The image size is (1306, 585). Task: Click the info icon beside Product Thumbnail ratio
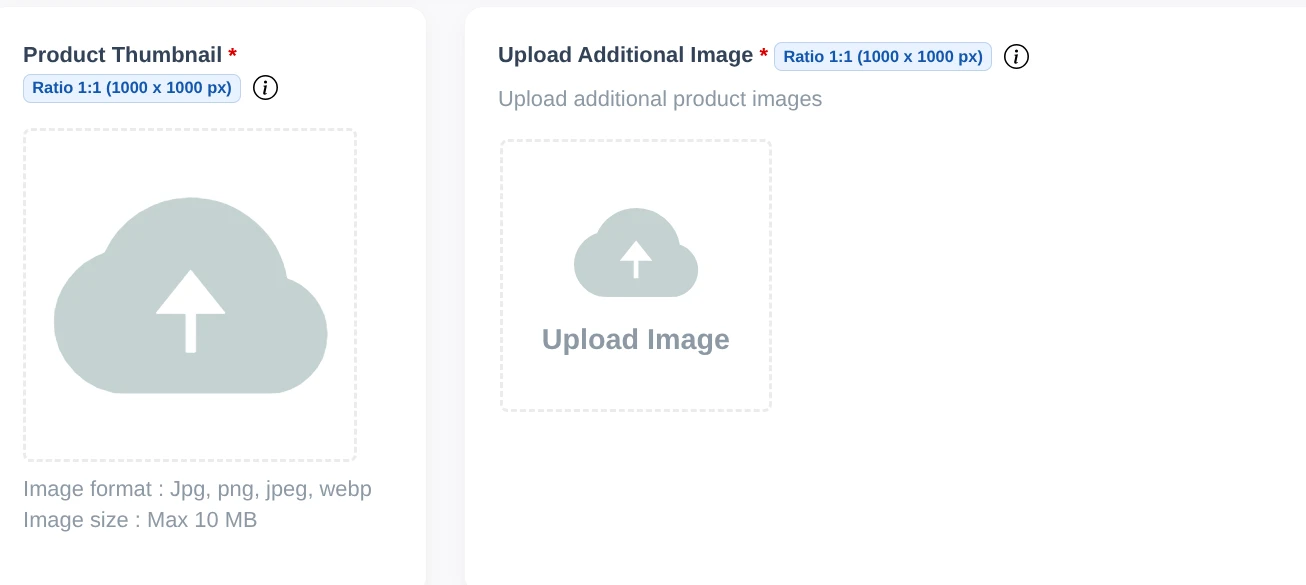coord(265,88)
